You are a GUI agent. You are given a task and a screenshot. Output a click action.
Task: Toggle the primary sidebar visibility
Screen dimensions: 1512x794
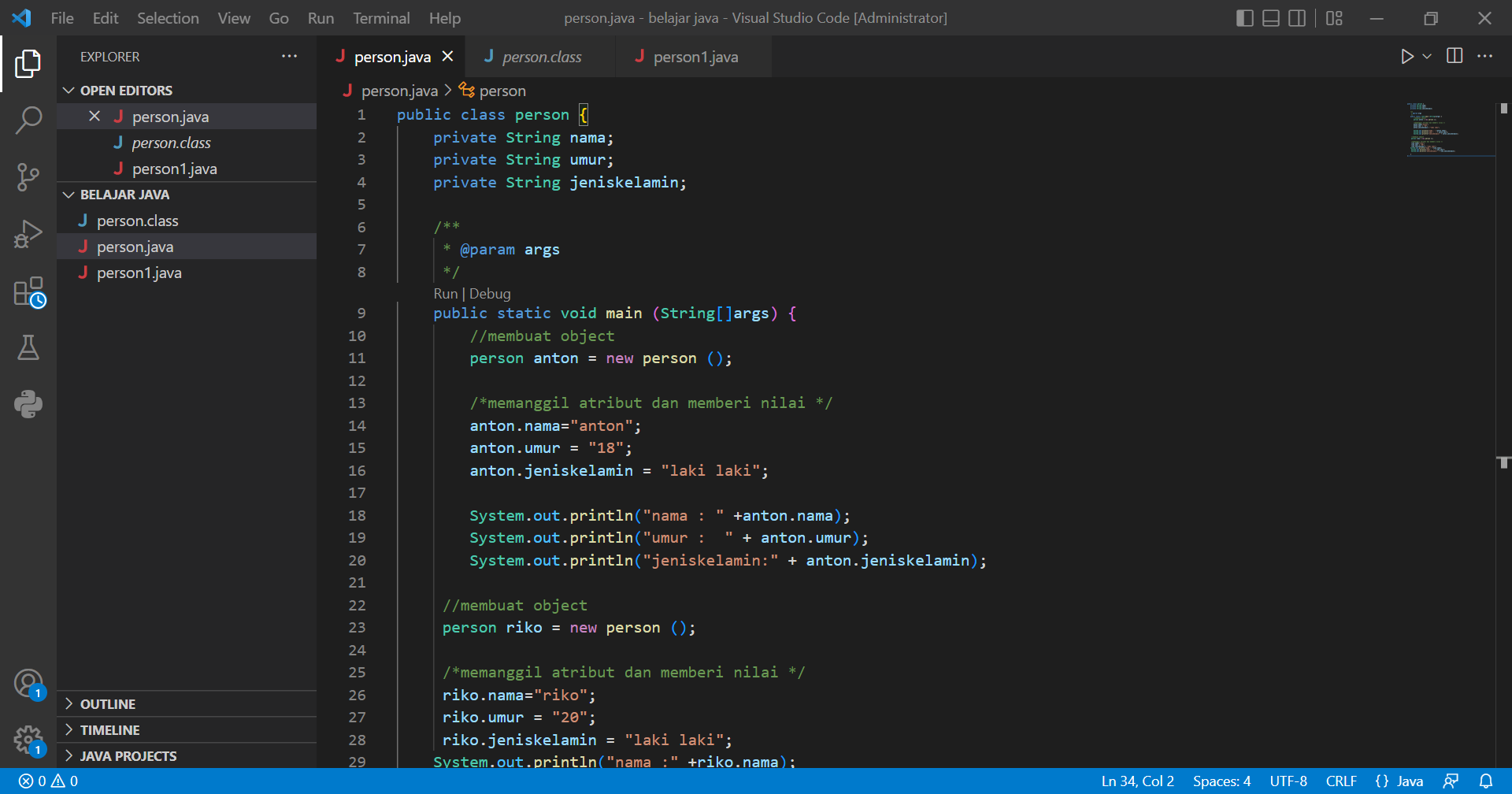click(1244, 17)
